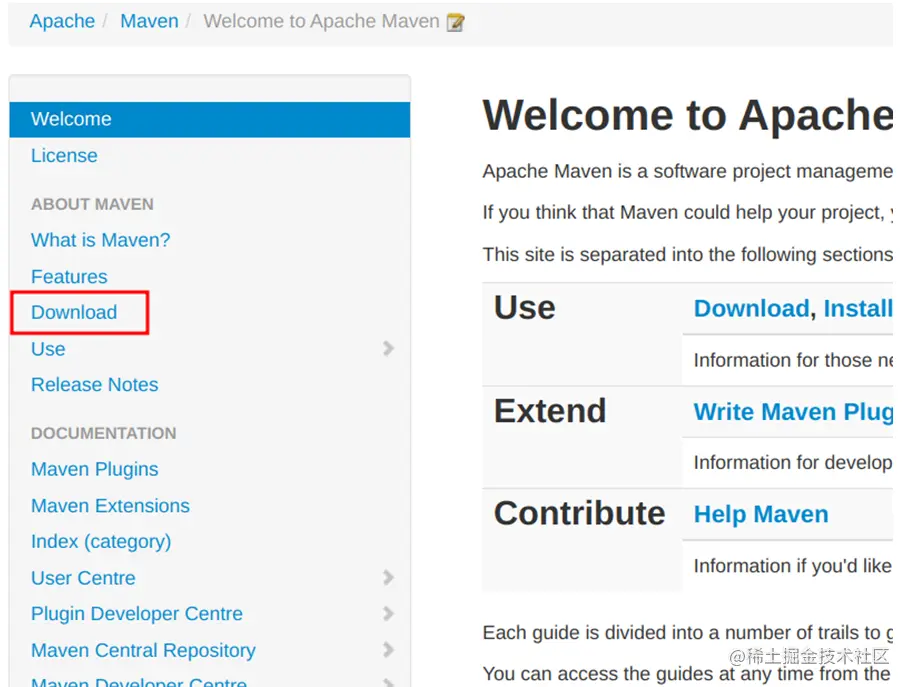Click Install link in Use section
This screenshot has height=687, width=910.
pyautogui.click(x=858, y=308)
